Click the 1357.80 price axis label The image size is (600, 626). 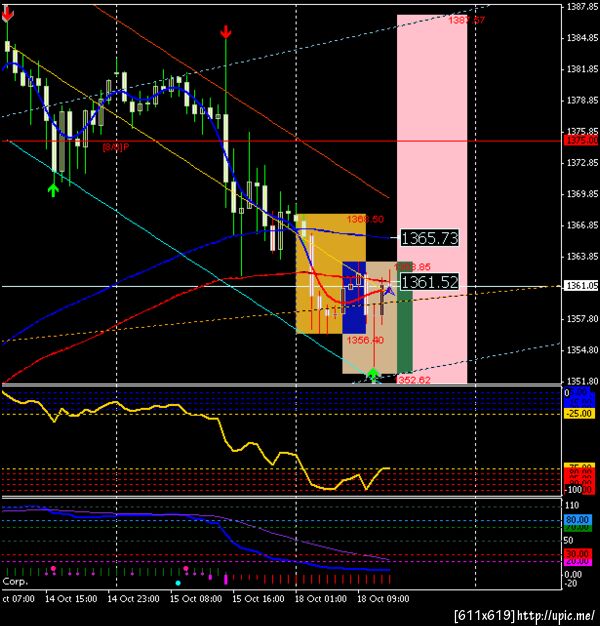tap(582, 319)
